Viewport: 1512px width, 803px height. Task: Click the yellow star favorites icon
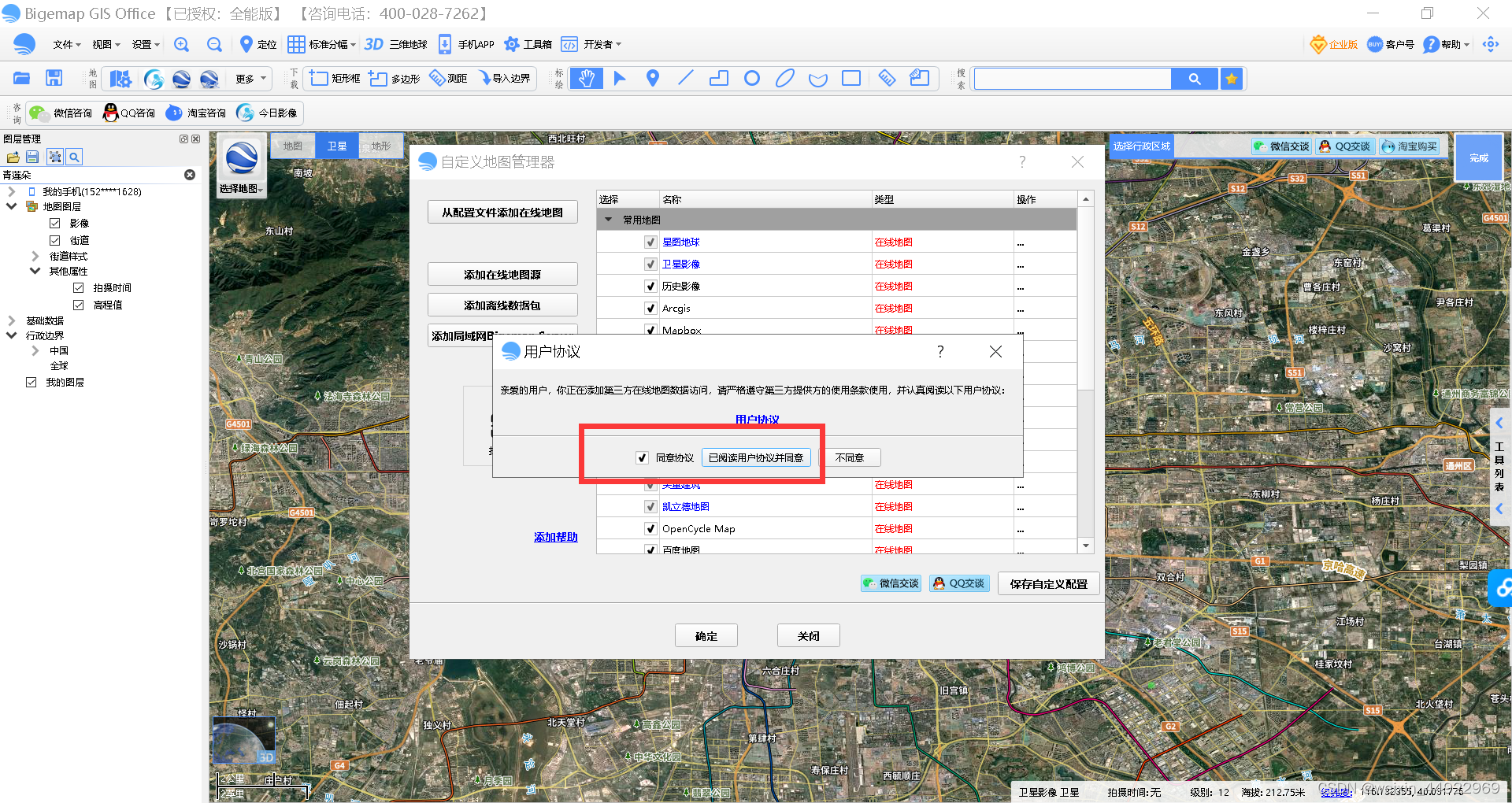[x=1232, y=79]
